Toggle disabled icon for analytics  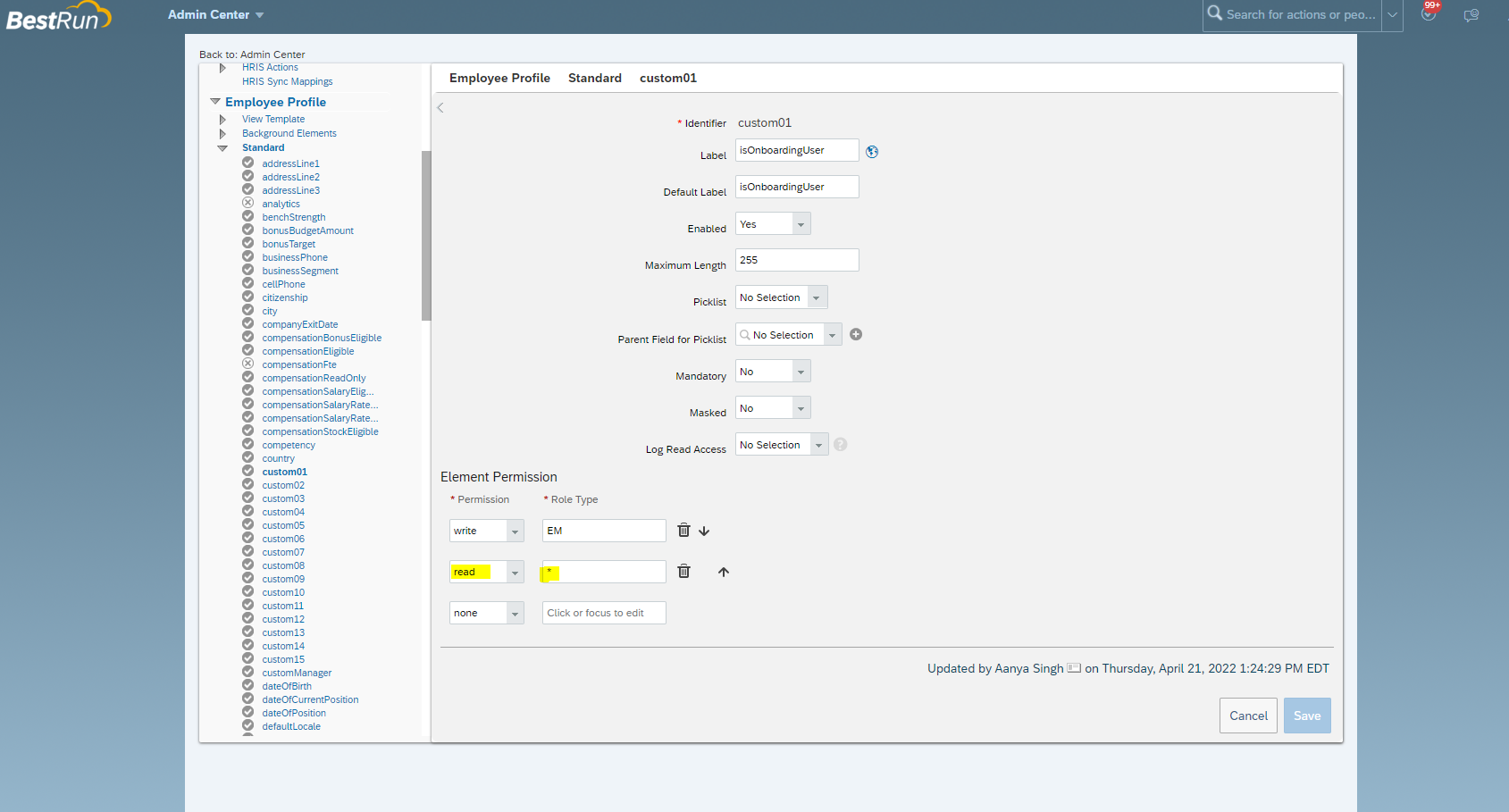(x=248, y=203)
